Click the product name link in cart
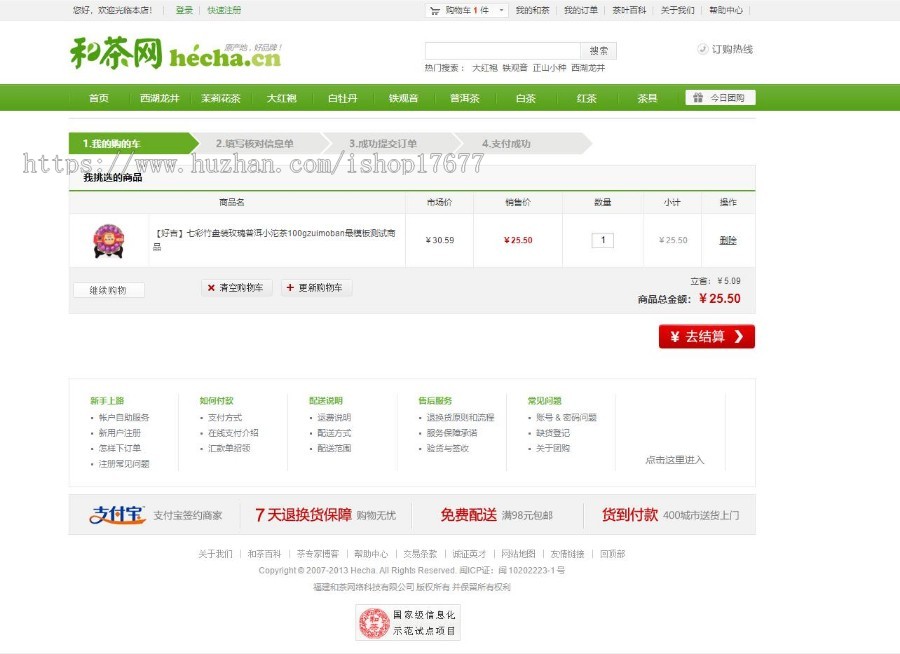The width and height of the screenshot is (900, 654). coord(274,240)
